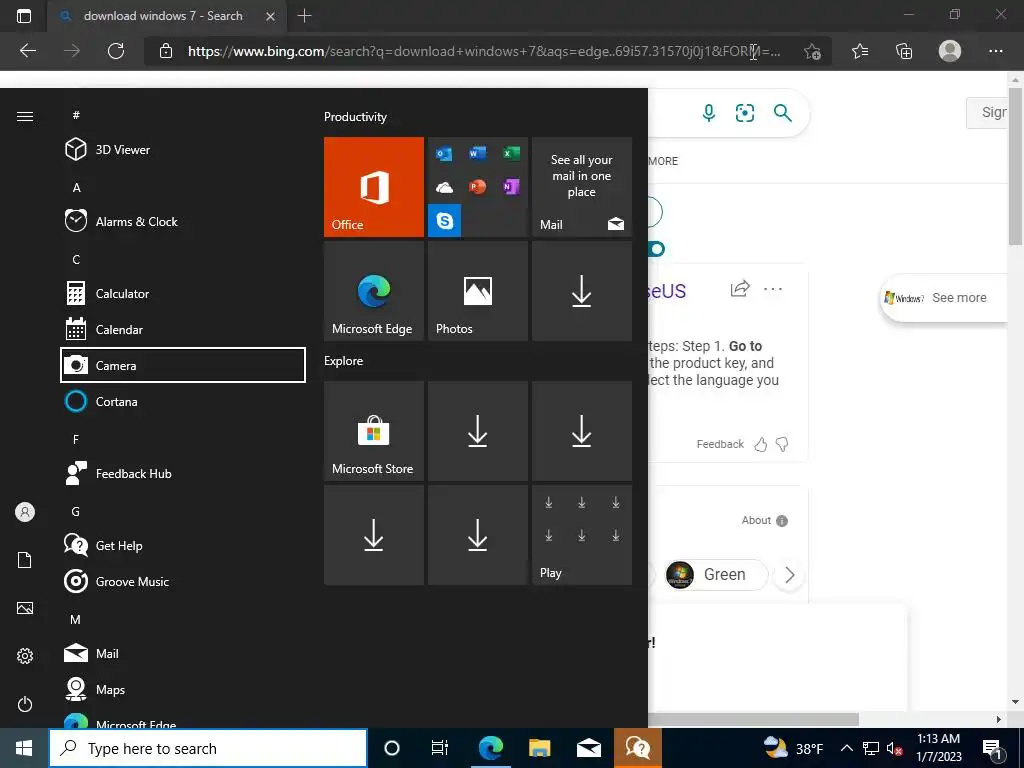Toggle the teal switch on Bing page

(656, 249)
